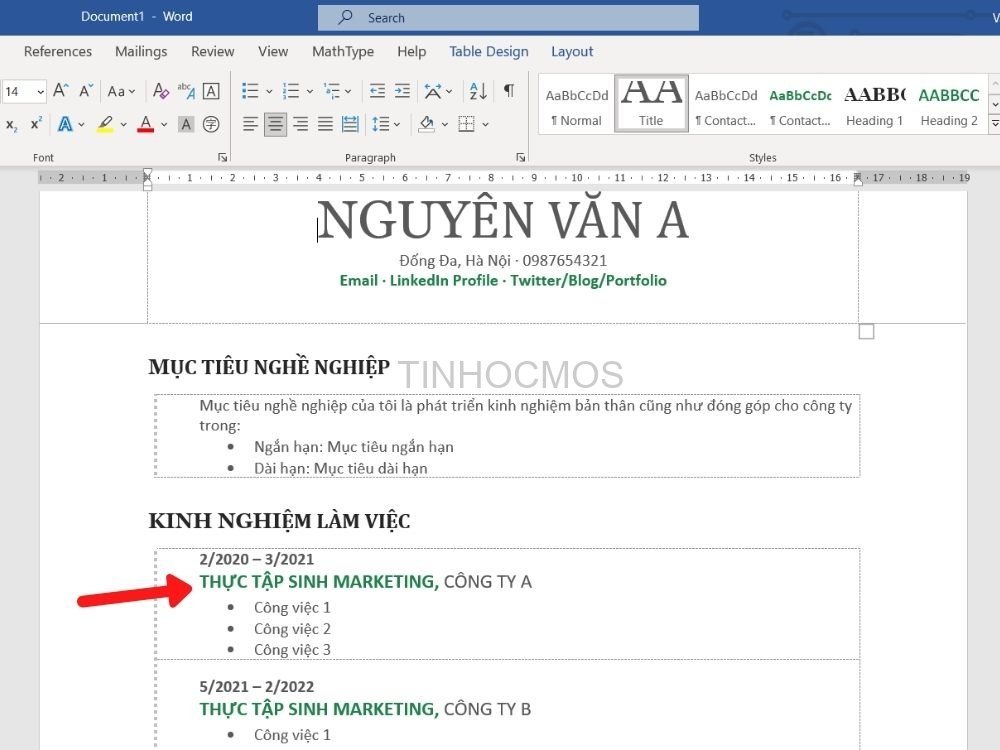The height and width of the screenshot is (750, 1000).
Task: Apply character border icon
Action: (x=211, y=91)
